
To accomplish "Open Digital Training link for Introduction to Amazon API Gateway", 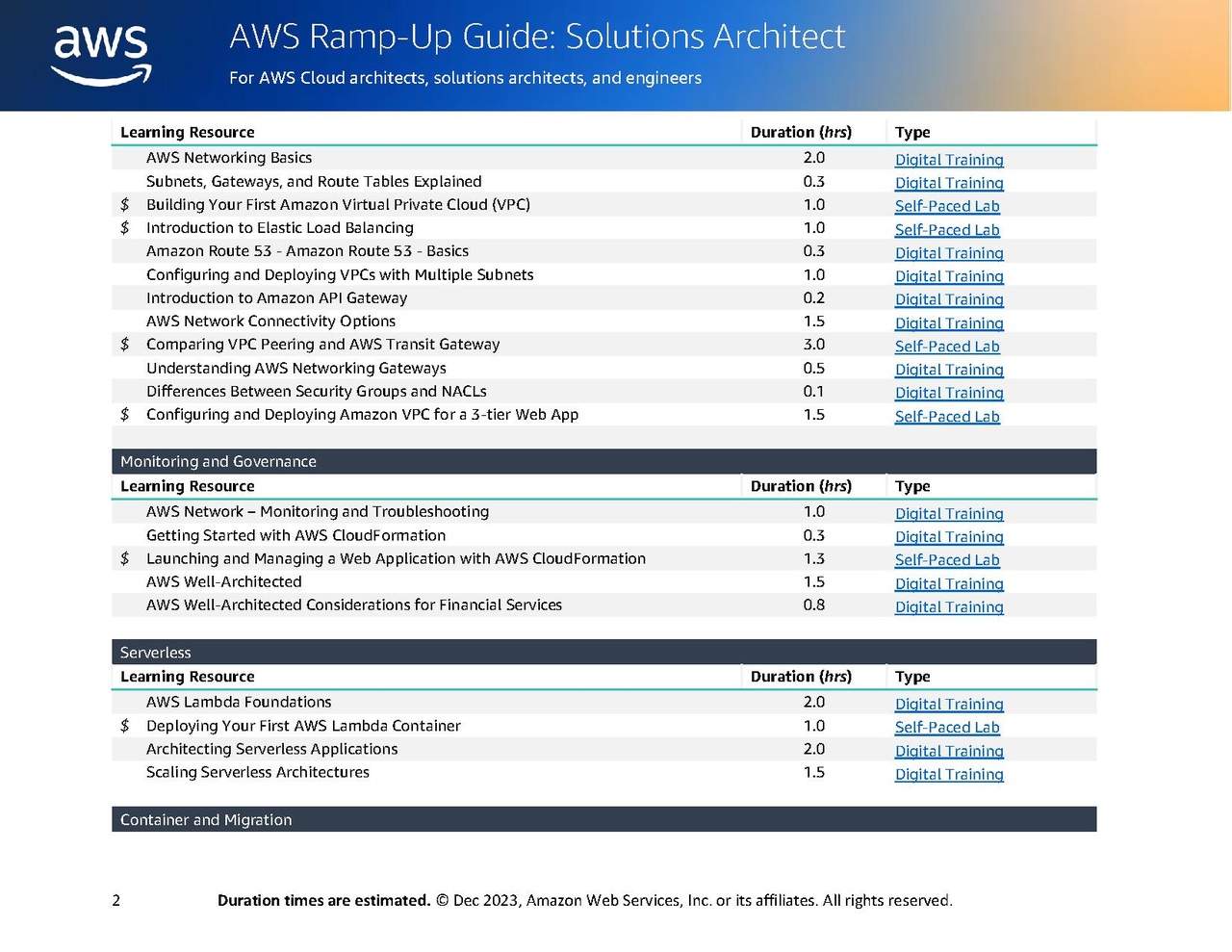I will 949,299.
